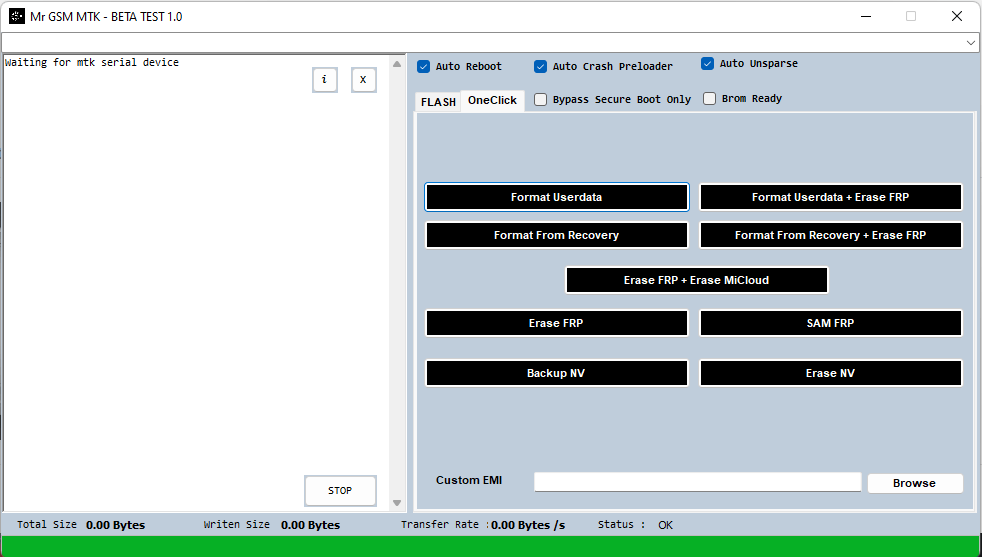Screen dimensions: 982x557
Task: Select Erase NV button
Action: pos(830,373)
